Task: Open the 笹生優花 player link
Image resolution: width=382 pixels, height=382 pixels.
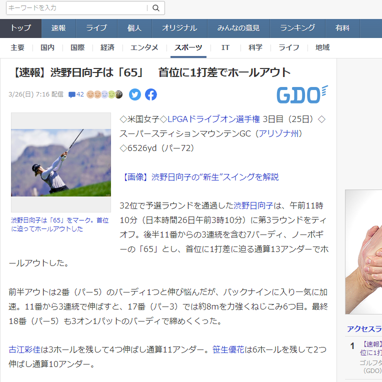Action: (228, 350)
